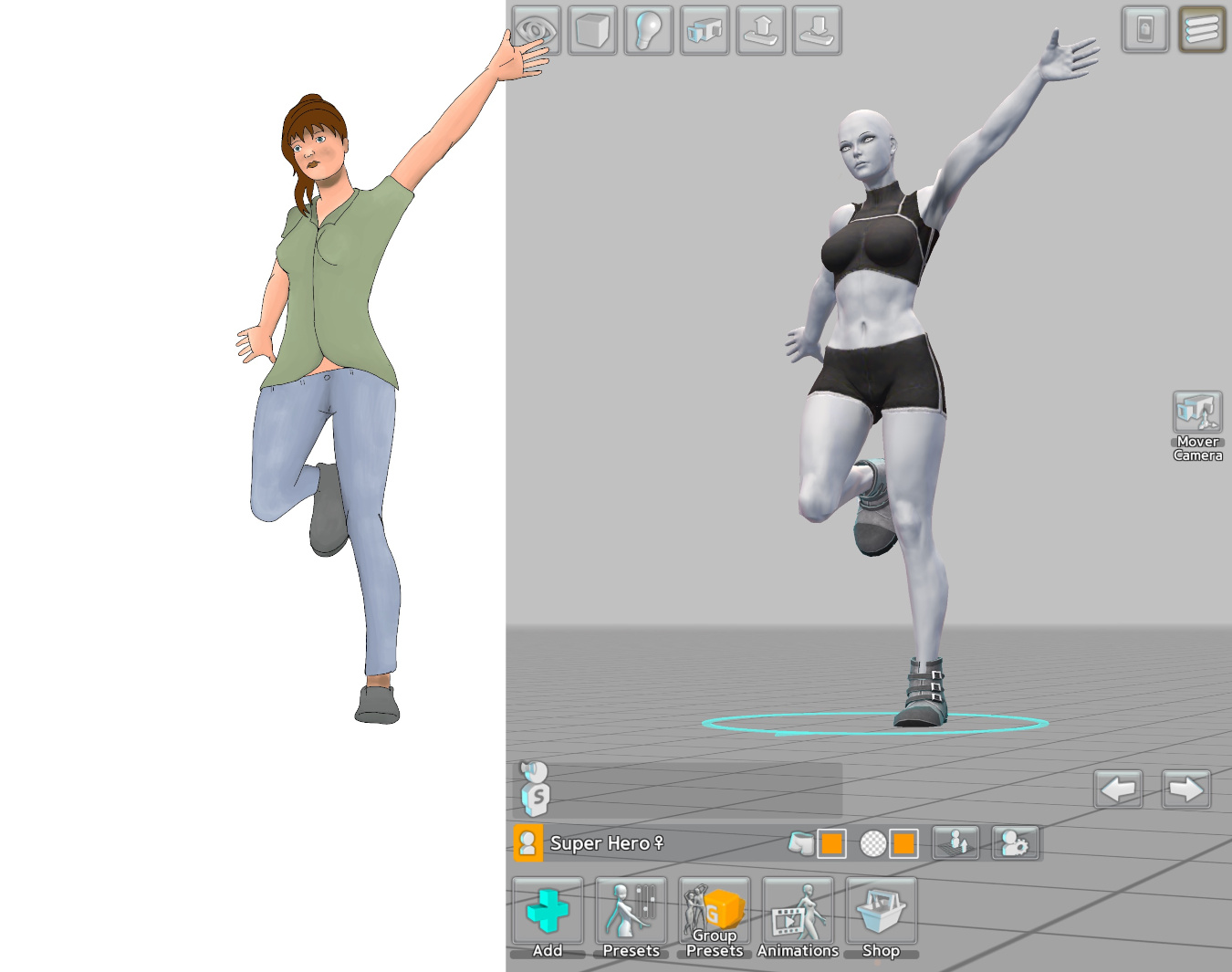The height and width of the screenshot is (972, 1232).
Task: Open the lighting settings via lightbulb icon
Action: 648,30
